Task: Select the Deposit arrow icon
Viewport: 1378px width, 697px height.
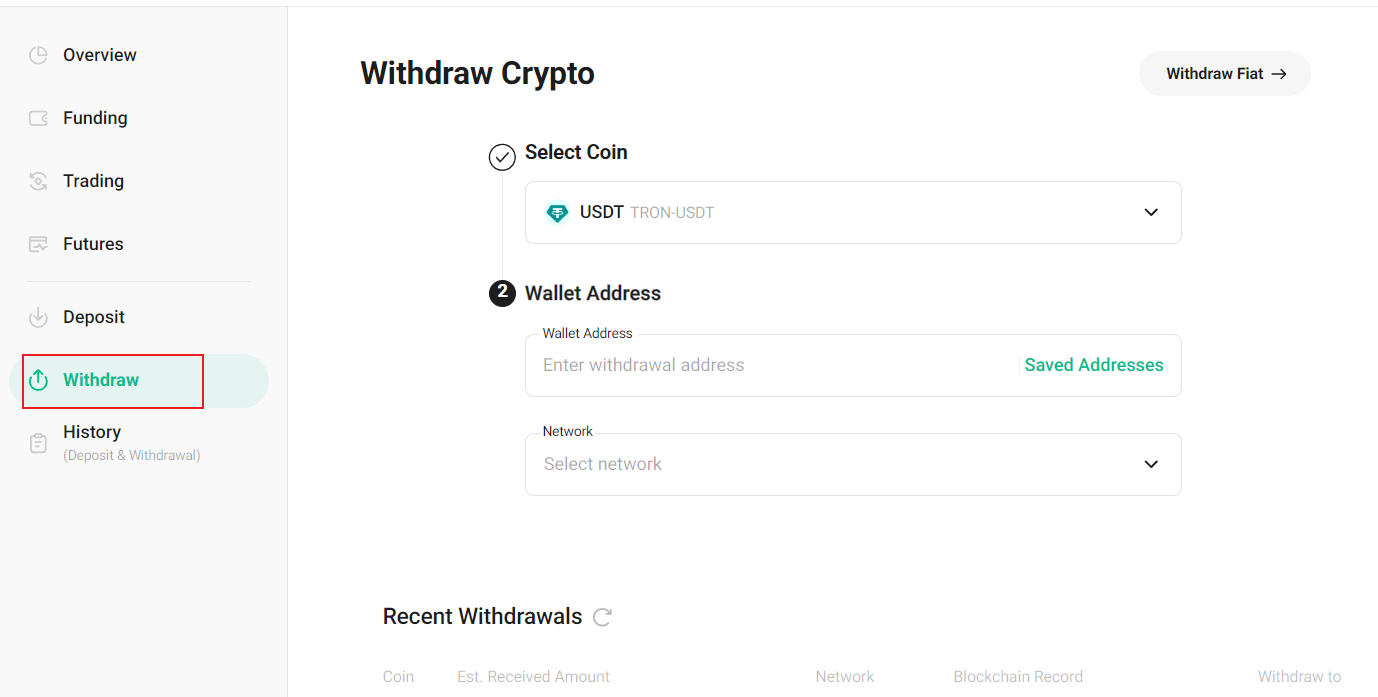Action: (38, 317)
